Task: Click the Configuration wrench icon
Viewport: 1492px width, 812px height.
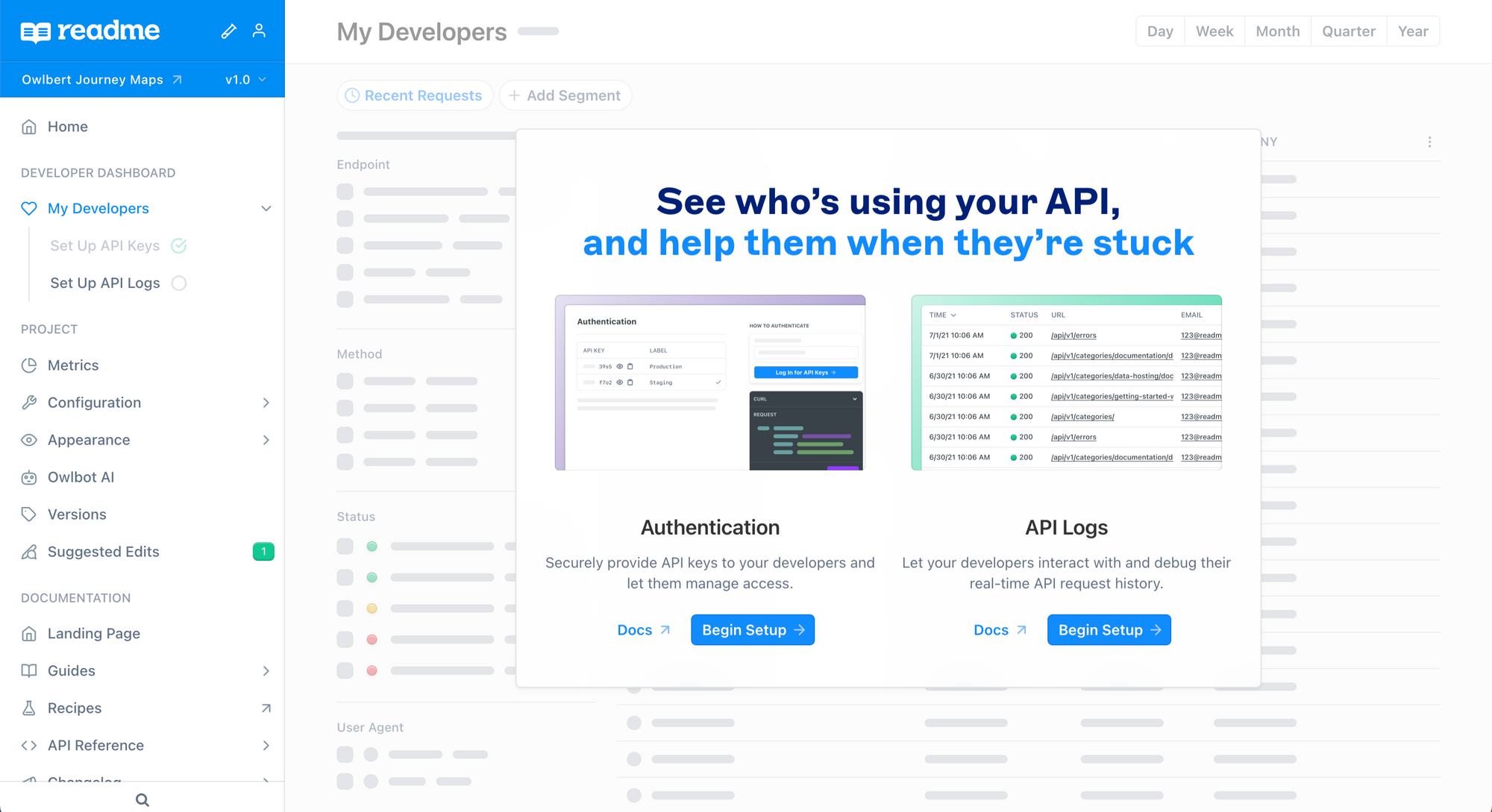Action: click(28, 402)
